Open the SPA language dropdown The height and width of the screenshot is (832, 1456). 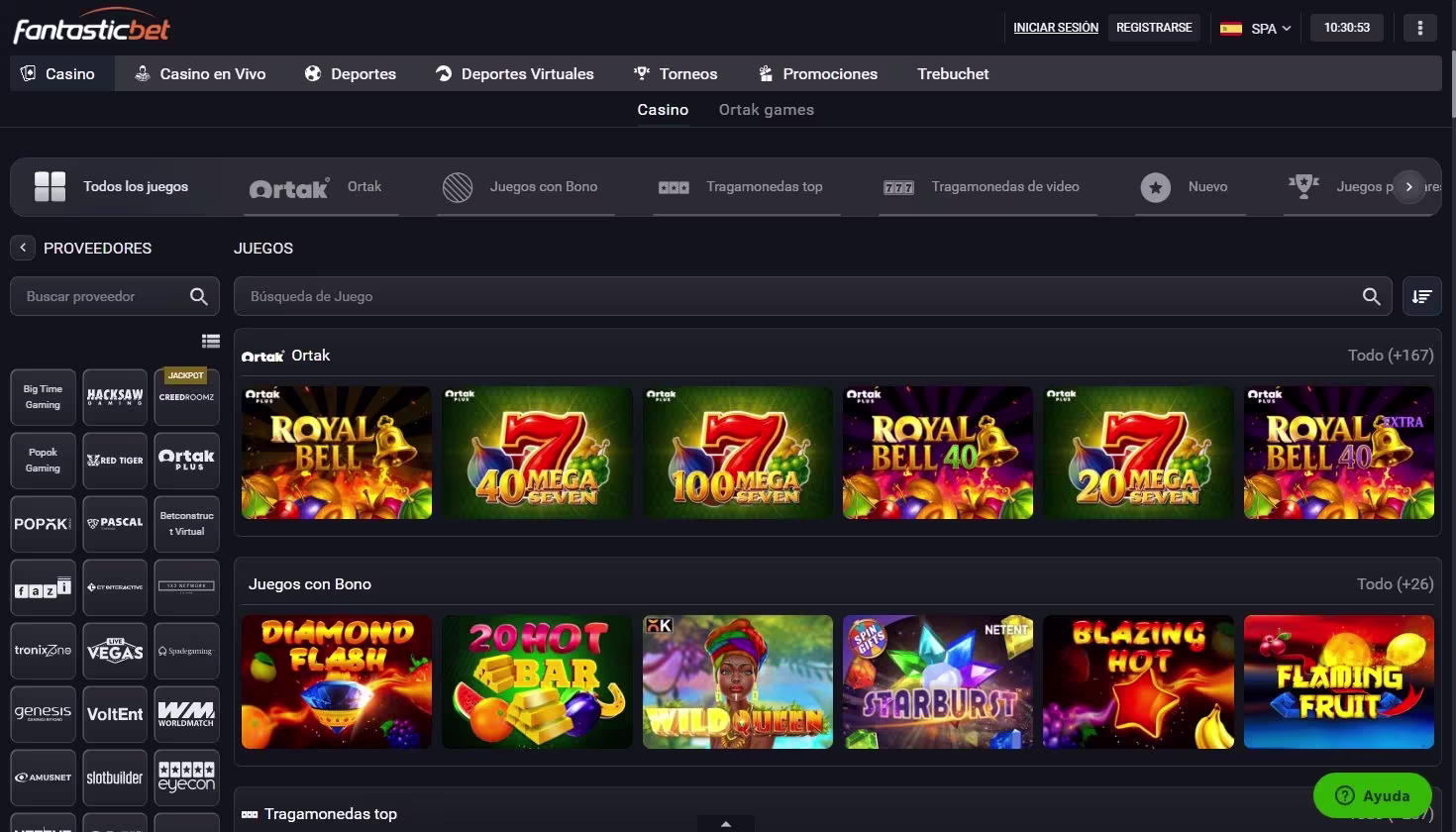point(1255,28)
